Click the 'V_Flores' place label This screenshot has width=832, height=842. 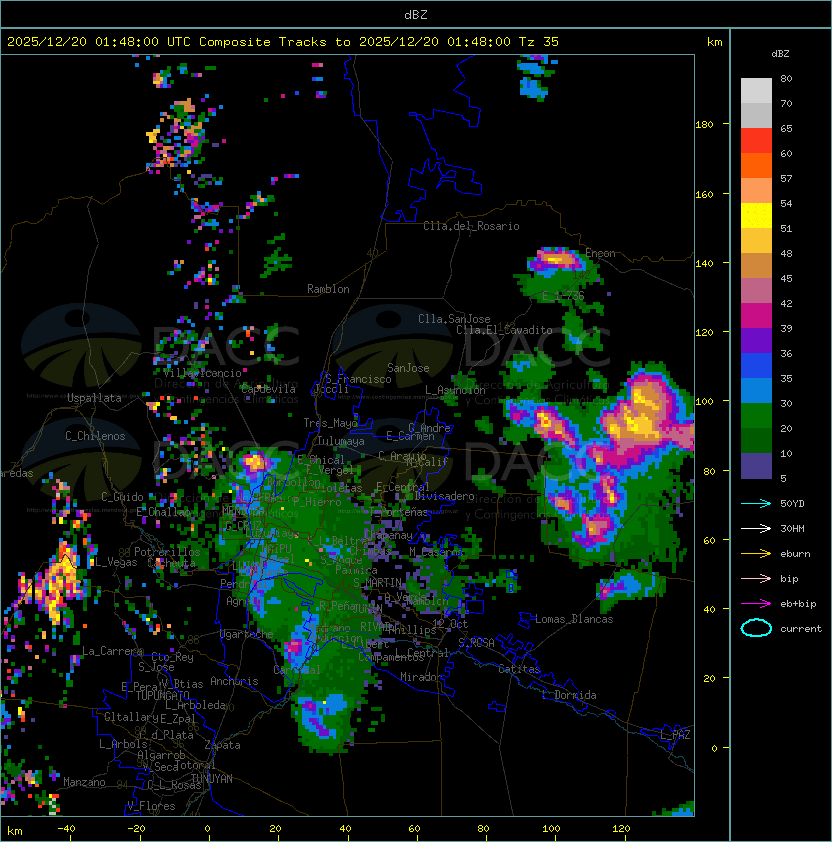tap(151, 806)
